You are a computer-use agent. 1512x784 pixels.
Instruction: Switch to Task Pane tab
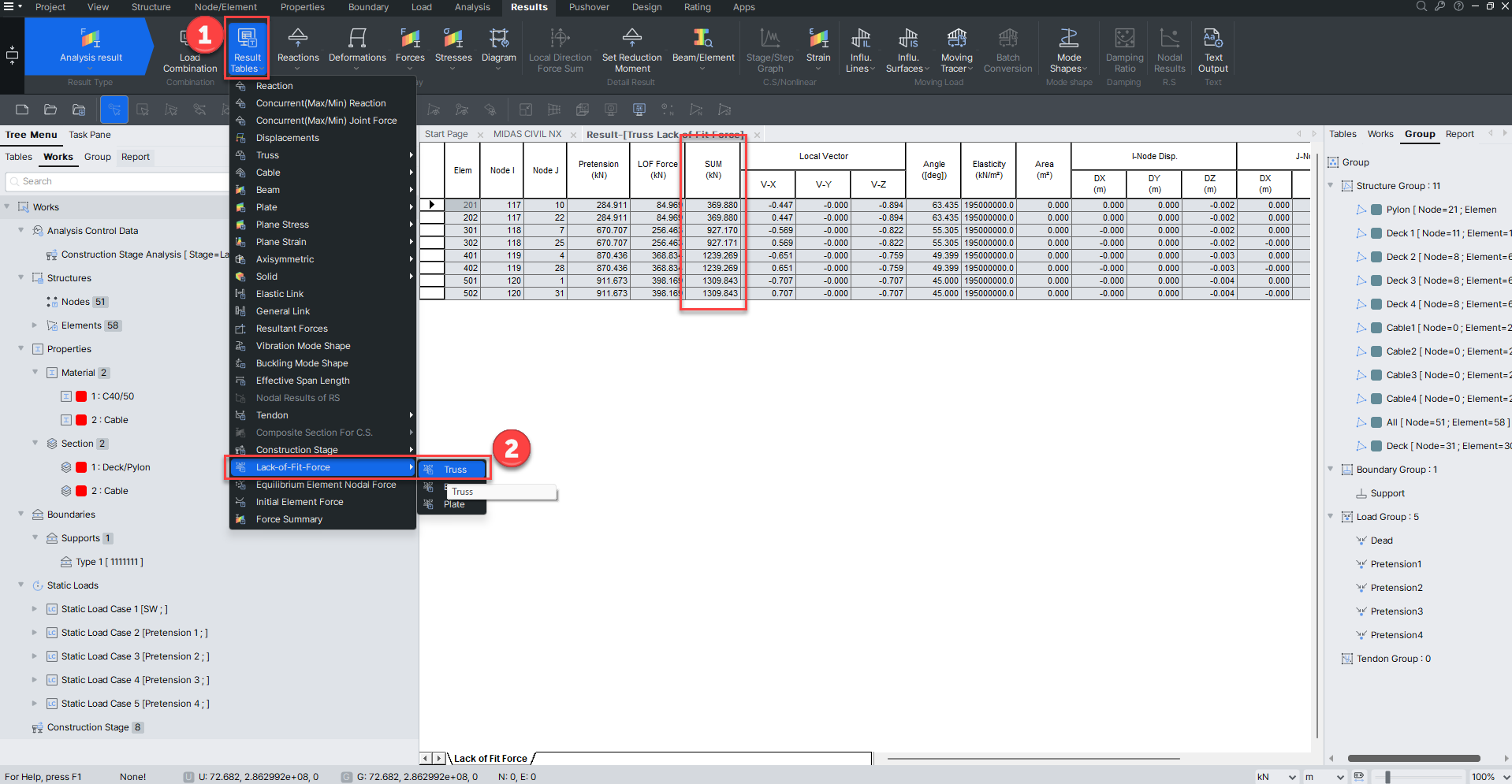90,135
